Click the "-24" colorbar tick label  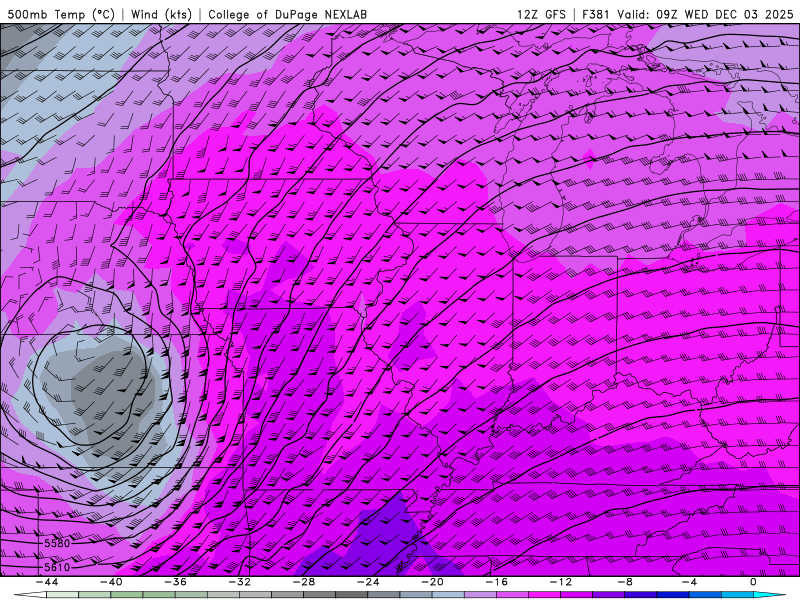368,582
